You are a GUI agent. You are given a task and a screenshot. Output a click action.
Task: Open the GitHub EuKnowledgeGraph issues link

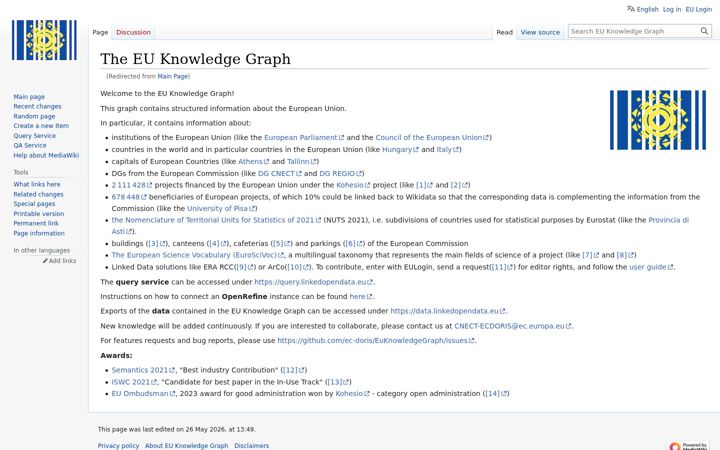(x=375, y=340)
